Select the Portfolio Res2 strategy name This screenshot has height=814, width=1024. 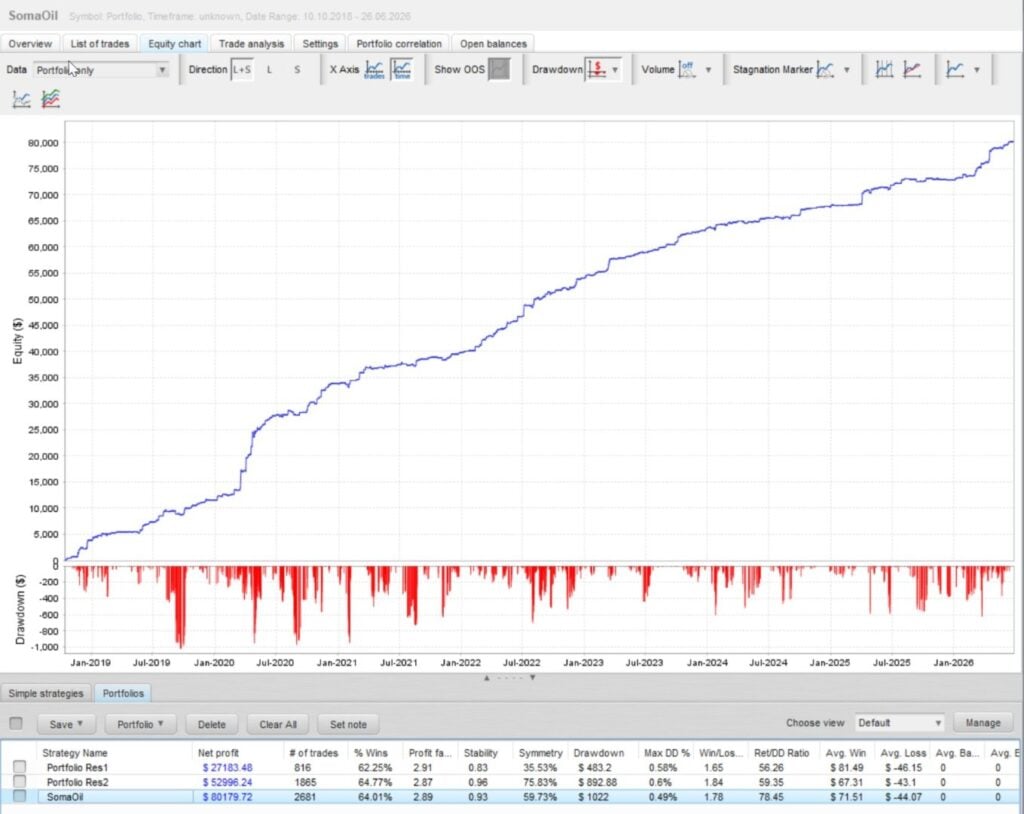click(x=77, y=781)
